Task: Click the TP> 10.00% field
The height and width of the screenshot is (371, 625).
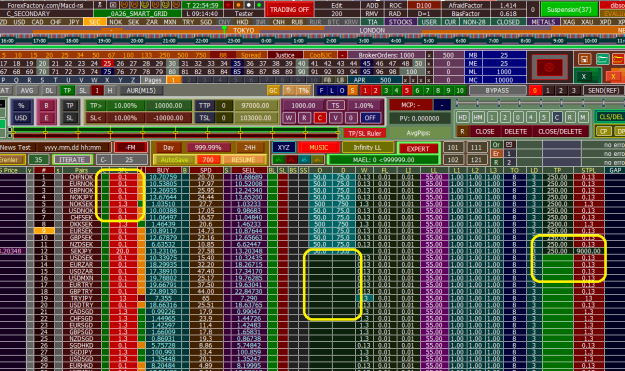Action: coord(125,106)
